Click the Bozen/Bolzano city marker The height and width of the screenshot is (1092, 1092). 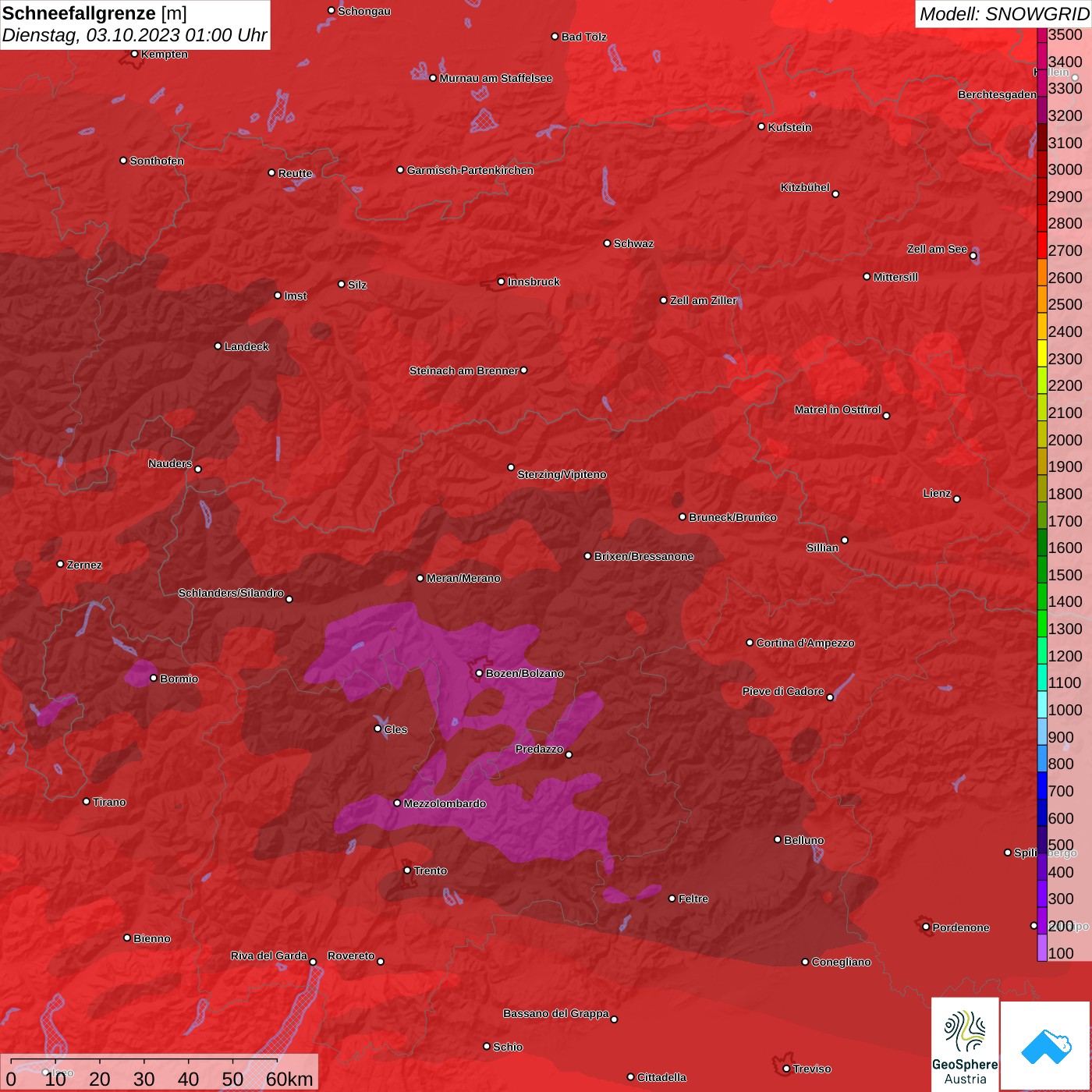479,673
